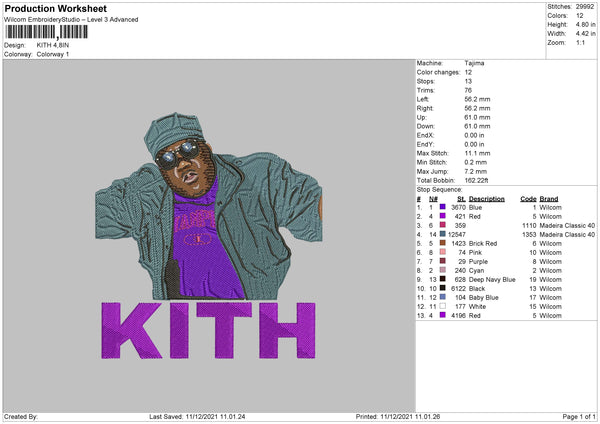Pick the swatch for Madeira code 1353
600x424 pixels.
[442, 234]
